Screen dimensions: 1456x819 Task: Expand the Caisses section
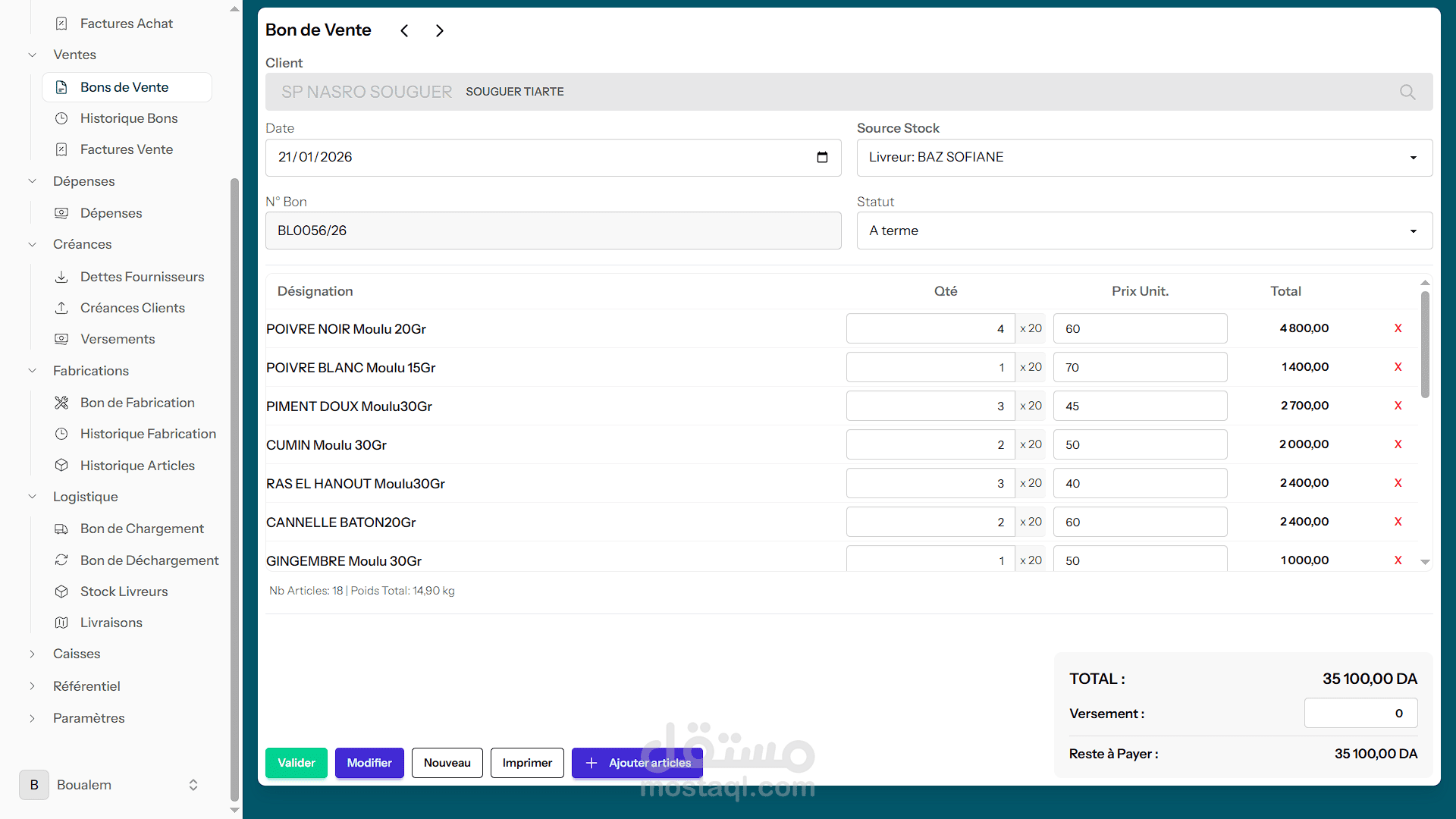(76, 654)
